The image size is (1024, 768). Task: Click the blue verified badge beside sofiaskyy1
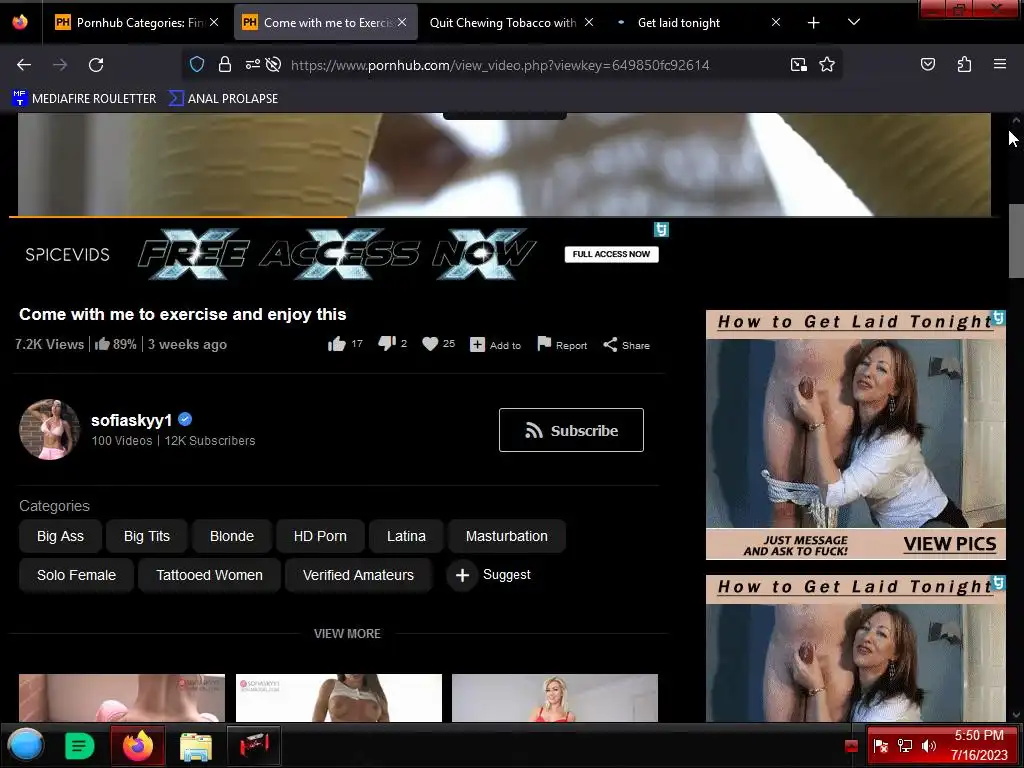click(x=185, y=419)
